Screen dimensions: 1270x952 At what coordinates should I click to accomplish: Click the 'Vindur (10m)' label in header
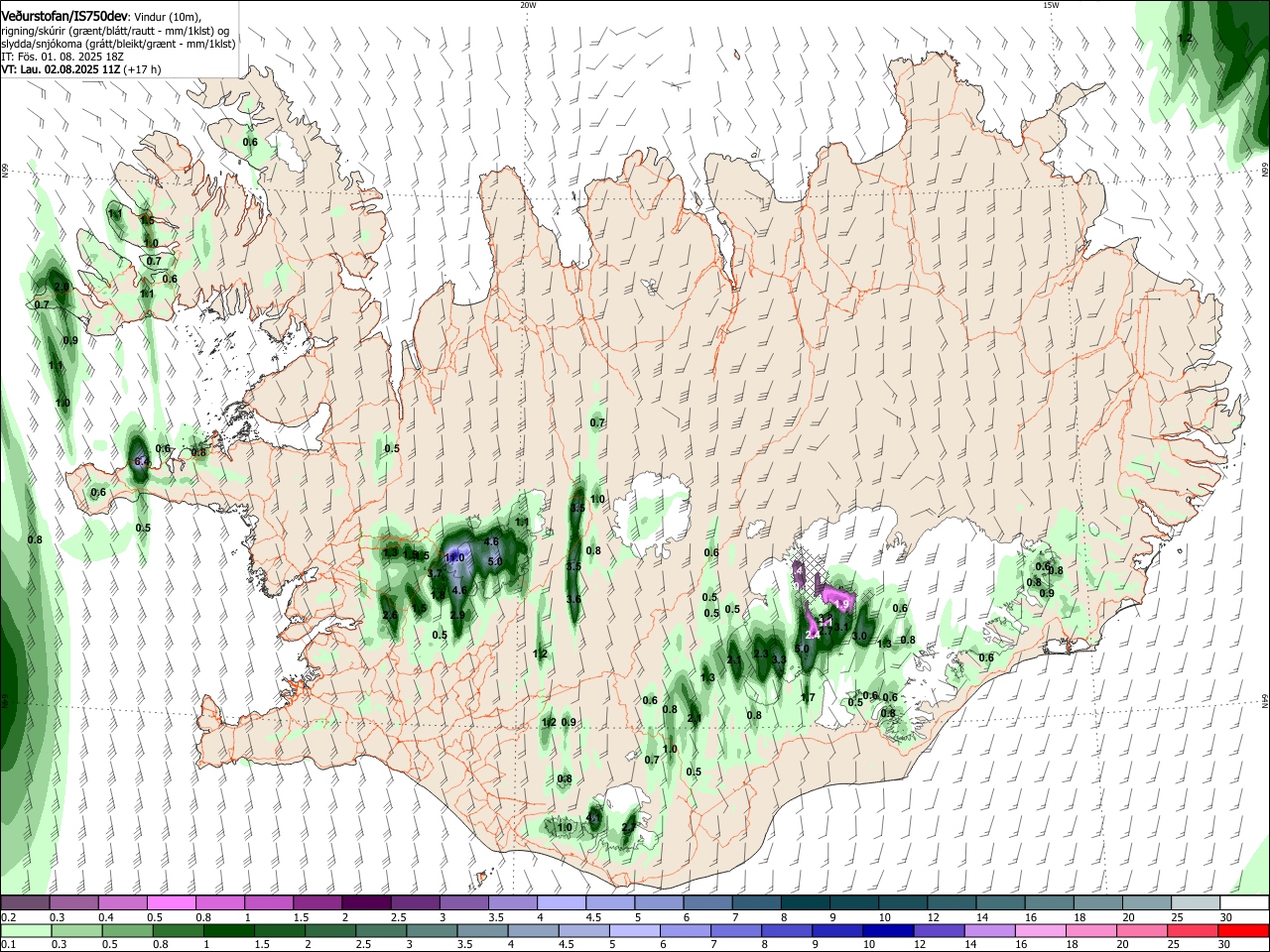coord(167,16)
